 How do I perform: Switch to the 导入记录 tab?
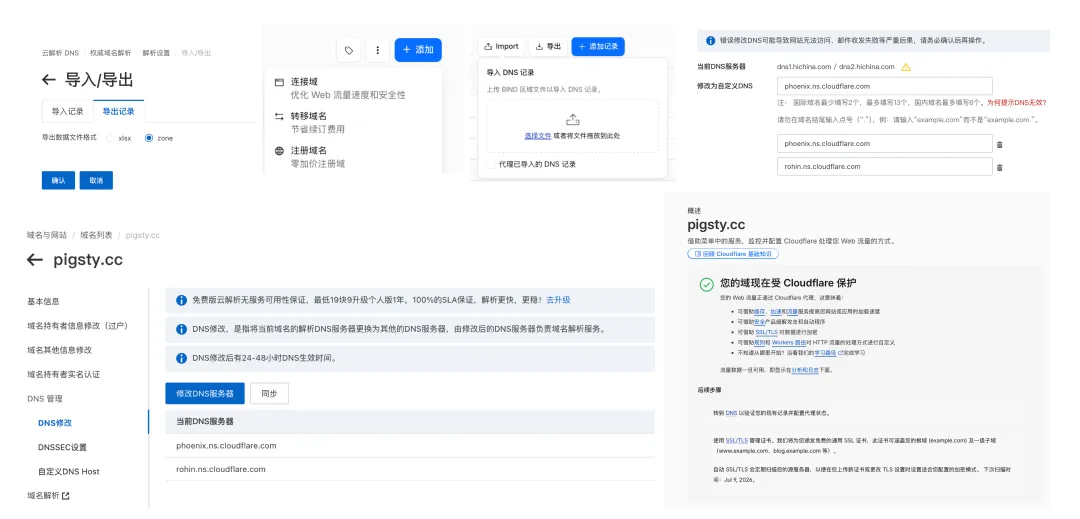[68, 112]
